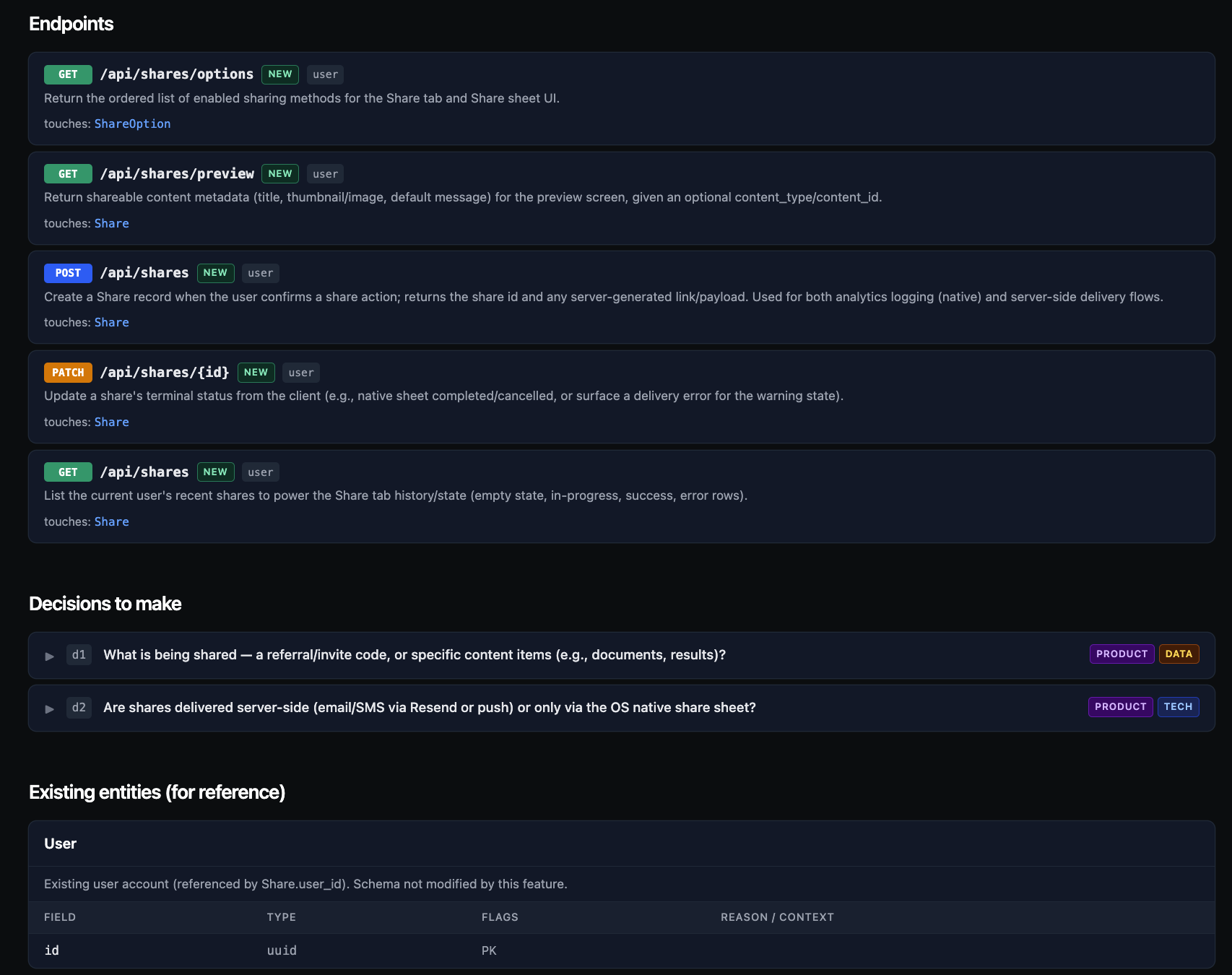Image resolution: width=1232 pixels, height=975 pixels.
Task: Click user tag on /api/shares/options
Action: (325, 74)
